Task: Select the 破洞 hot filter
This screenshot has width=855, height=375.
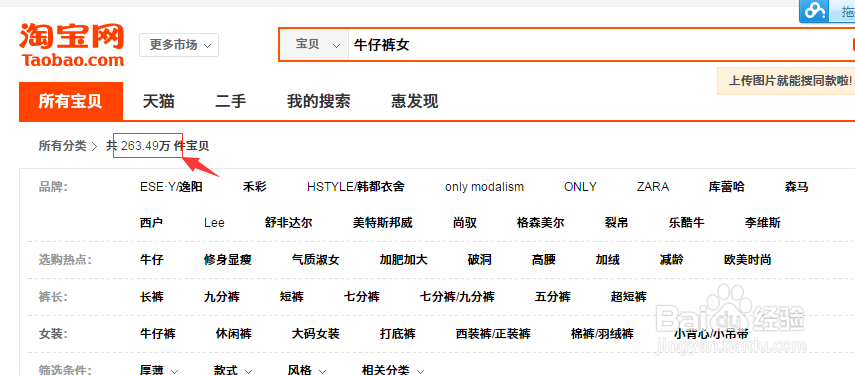Action: pos(479,260)
